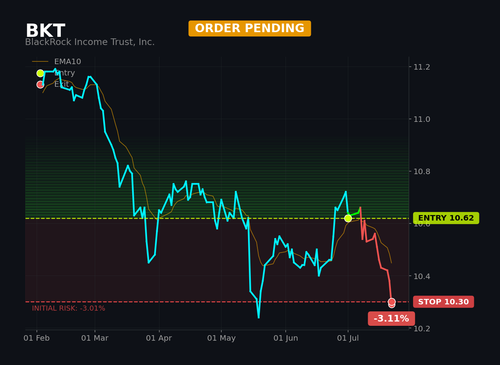
Task: Click the ENTRY 10.62 price label
Action: (x=446, y=218)
